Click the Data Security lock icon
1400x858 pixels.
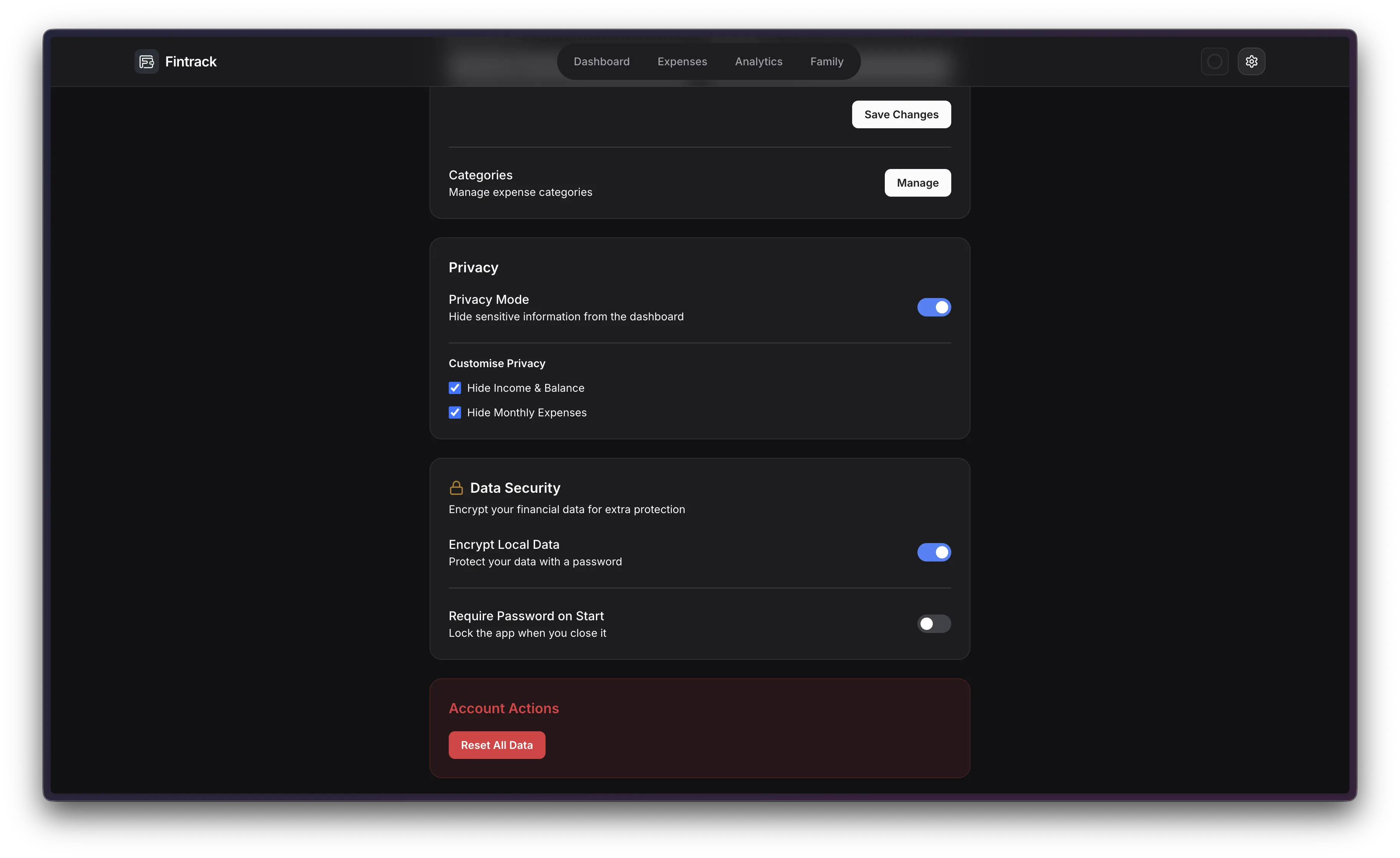point(456,488)
